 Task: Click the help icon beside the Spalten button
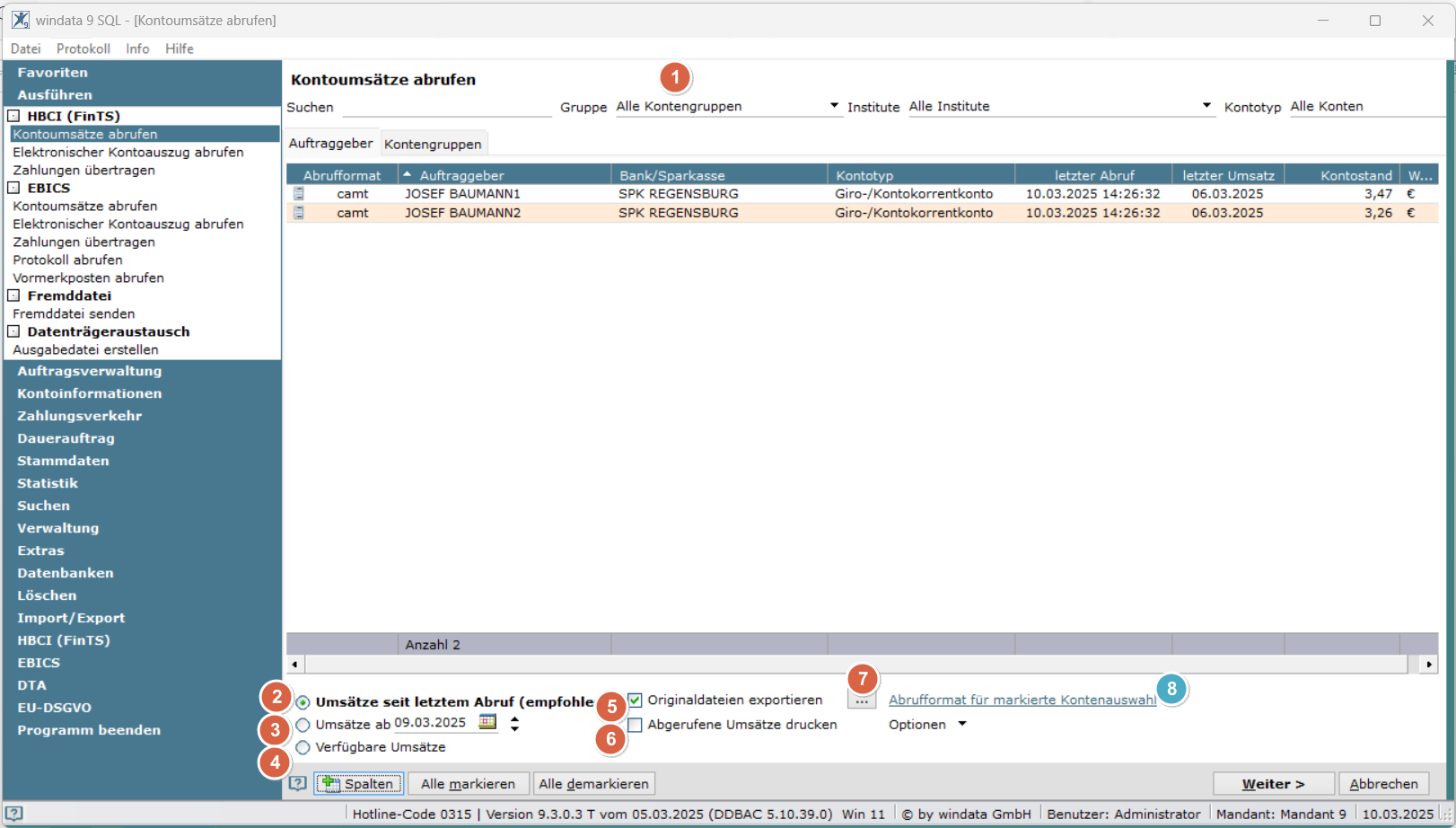coord(298,784)
